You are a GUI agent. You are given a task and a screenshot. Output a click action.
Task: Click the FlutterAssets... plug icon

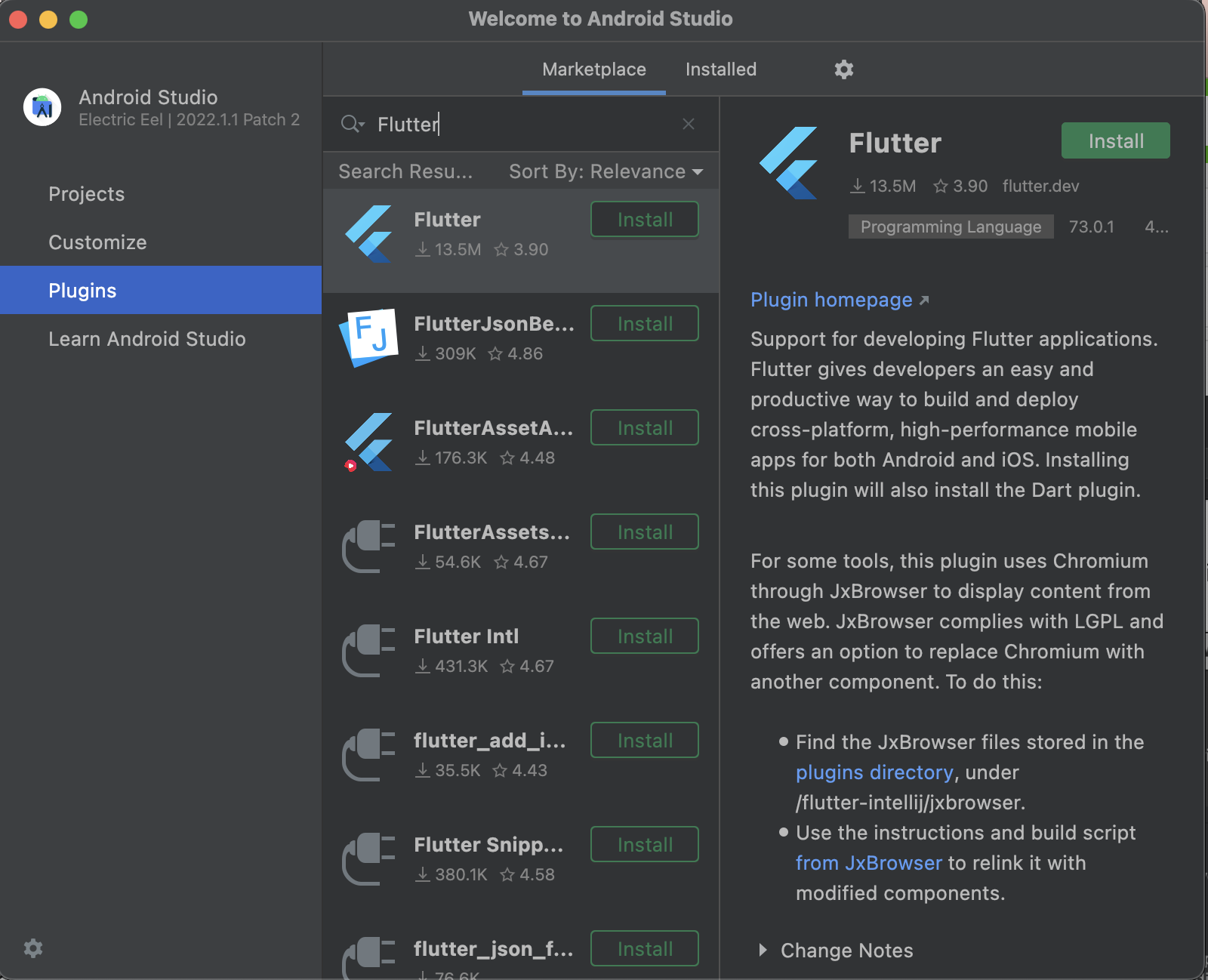pos(369,547)
